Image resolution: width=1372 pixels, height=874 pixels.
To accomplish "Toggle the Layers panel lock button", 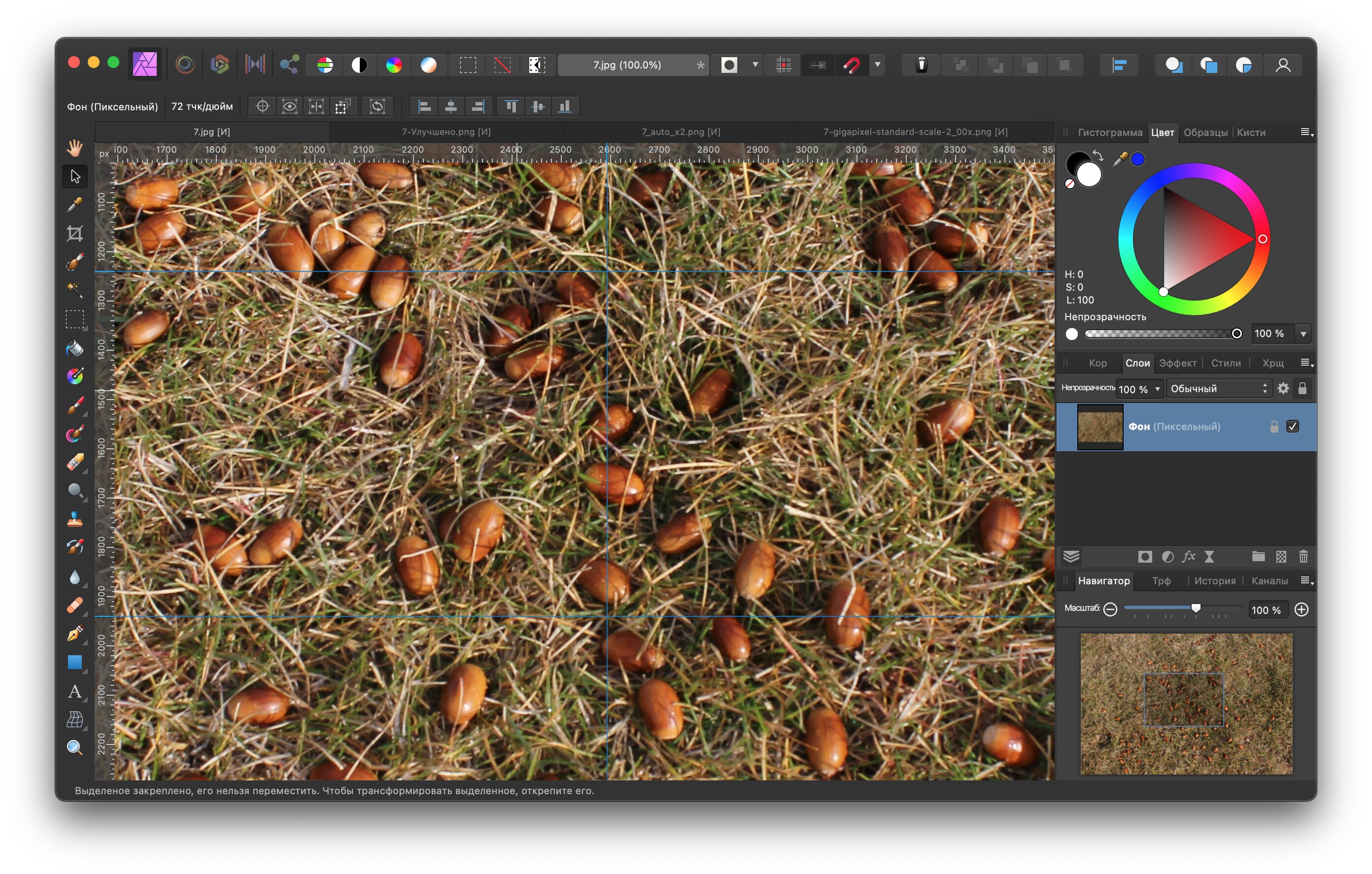I will pos(1302,389).
